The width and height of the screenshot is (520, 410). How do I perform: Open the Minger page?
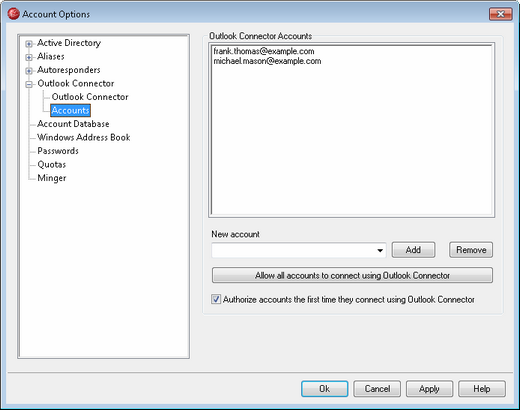click(x=52, y=178)
